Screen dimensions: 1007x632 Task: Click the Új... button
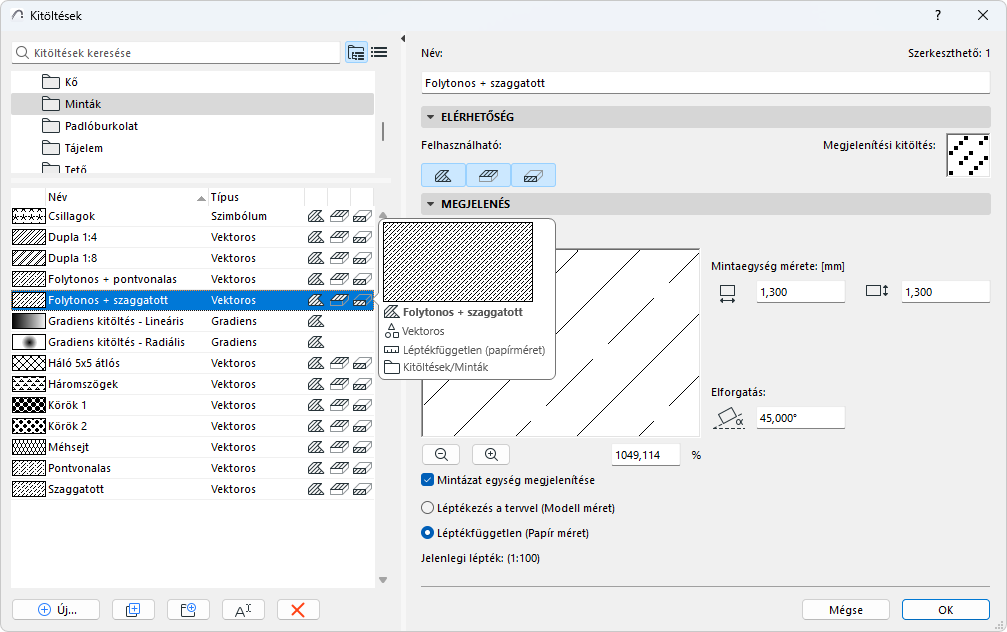(56, 609)
